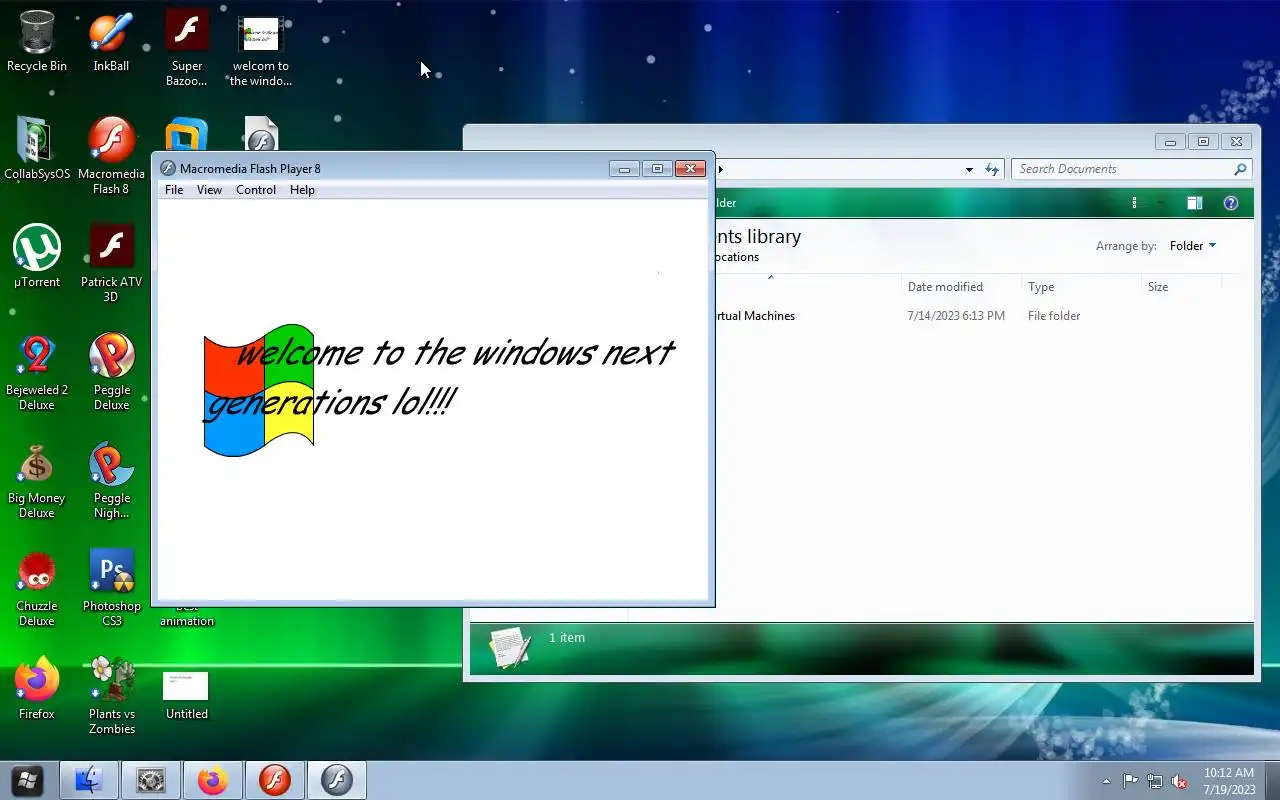Image resolution: width=1280 pixels, height=800 pixels.
Task: Open the Super Bazoo... Flash file icon
Action: [x=187, y=48]
